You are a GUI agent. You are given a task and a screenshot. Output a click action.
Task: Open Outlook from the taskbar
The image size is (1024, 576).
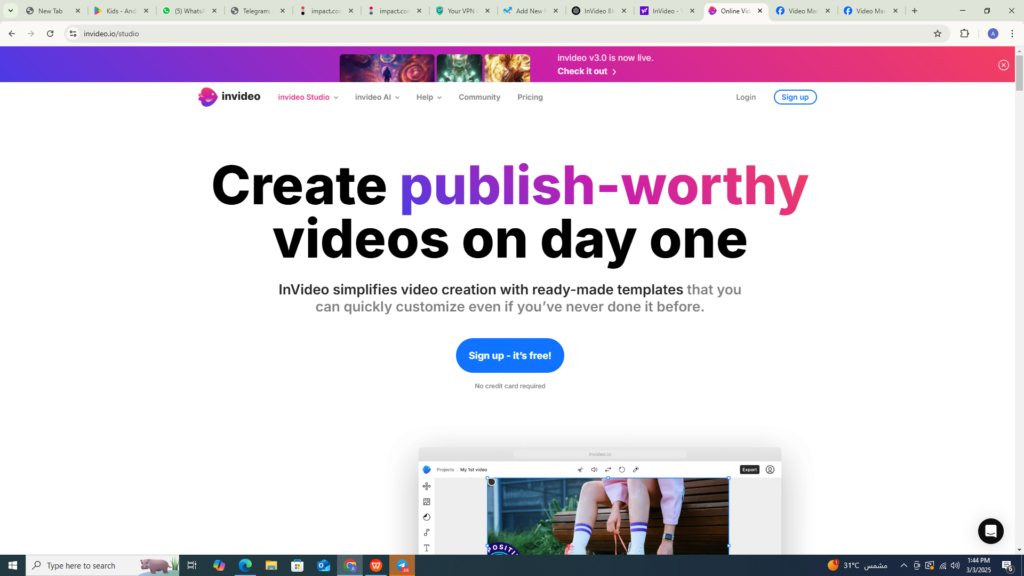click(323, 566)
